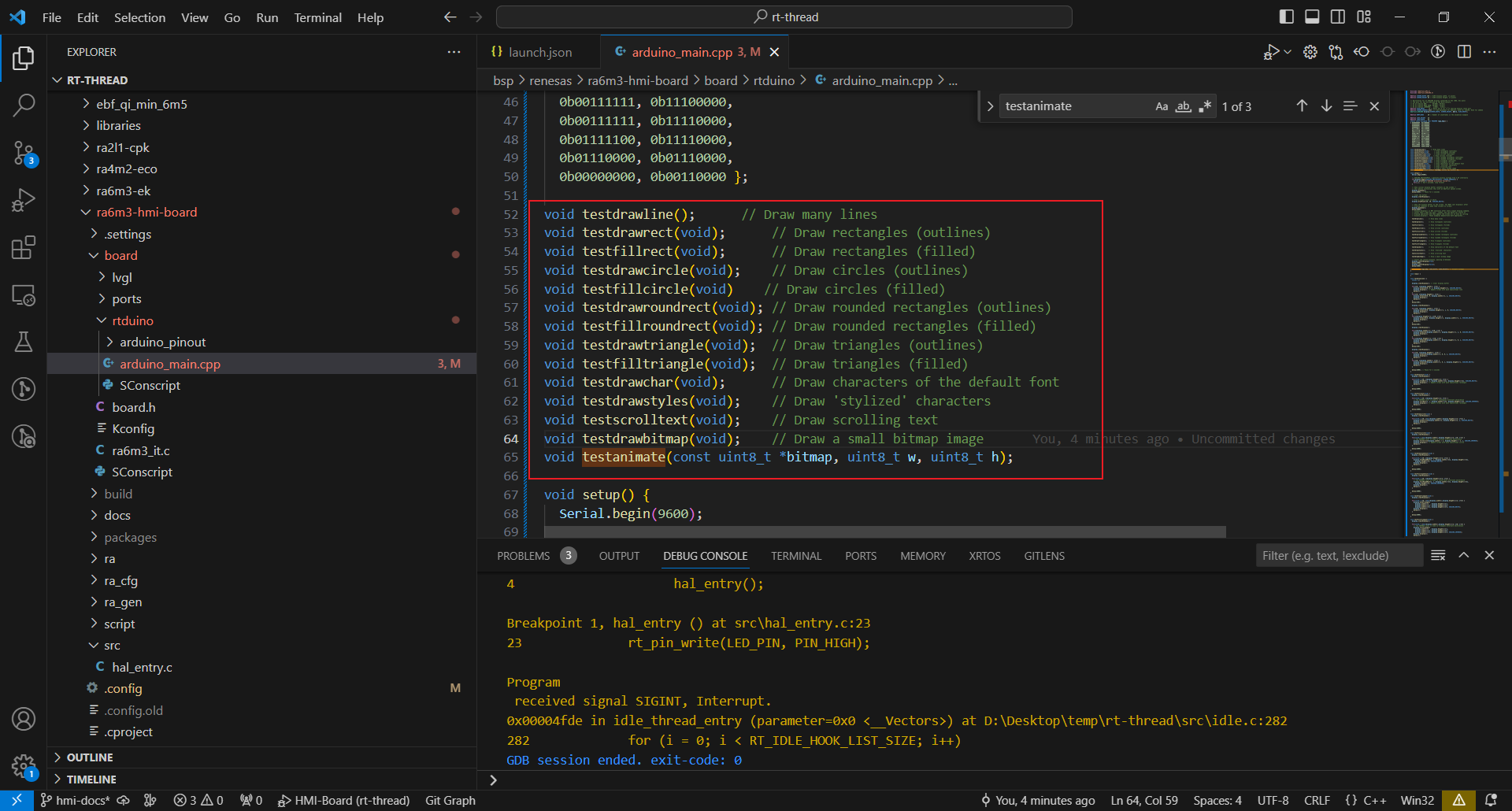Jump to the previous find match

point(1302,106)
